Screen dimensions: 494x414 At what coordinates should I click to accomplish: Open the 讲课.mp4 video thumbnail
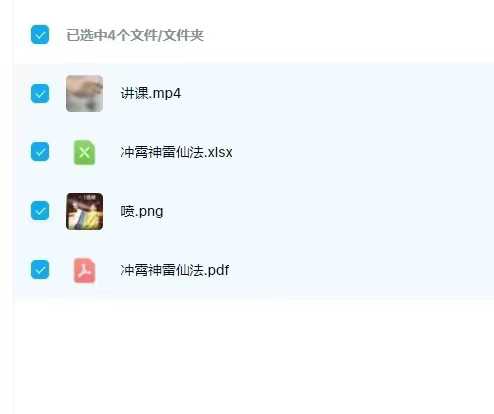[x=84, y=93]
